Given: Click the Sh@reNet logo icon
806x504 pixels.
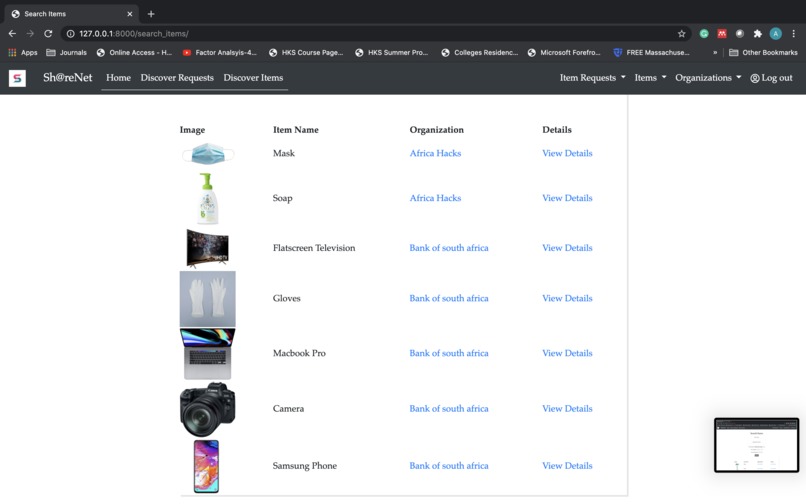Looking at the screenshot, I should click(17, 78).
